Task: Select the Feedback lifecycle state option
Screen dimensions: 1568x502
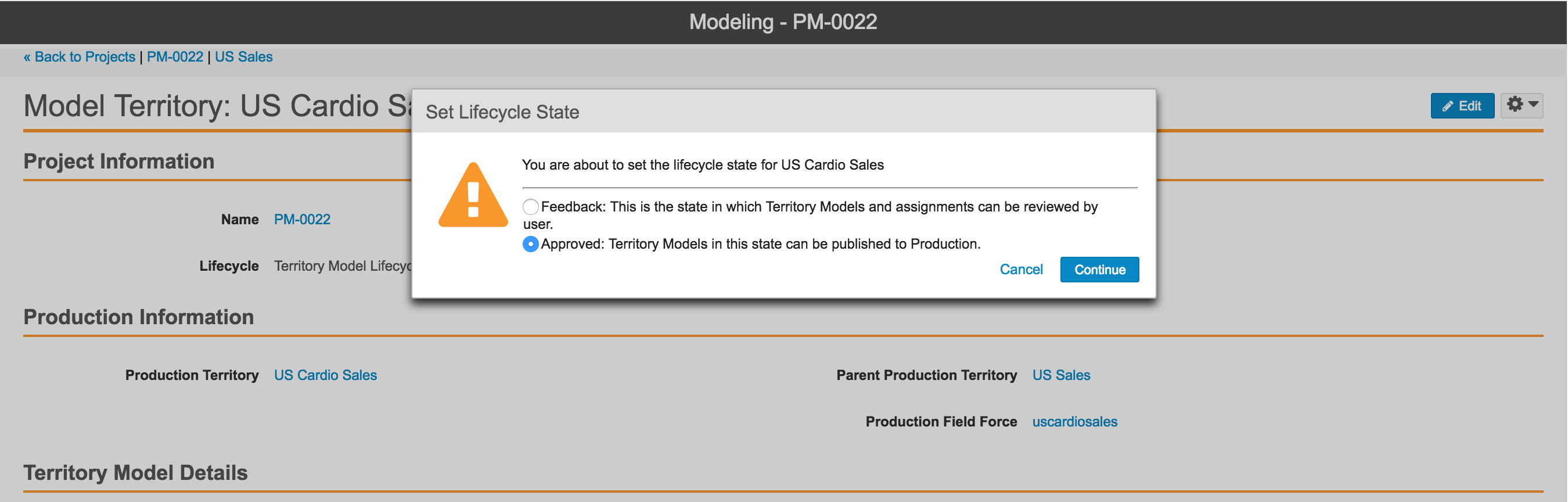Action: coord(530,206)
